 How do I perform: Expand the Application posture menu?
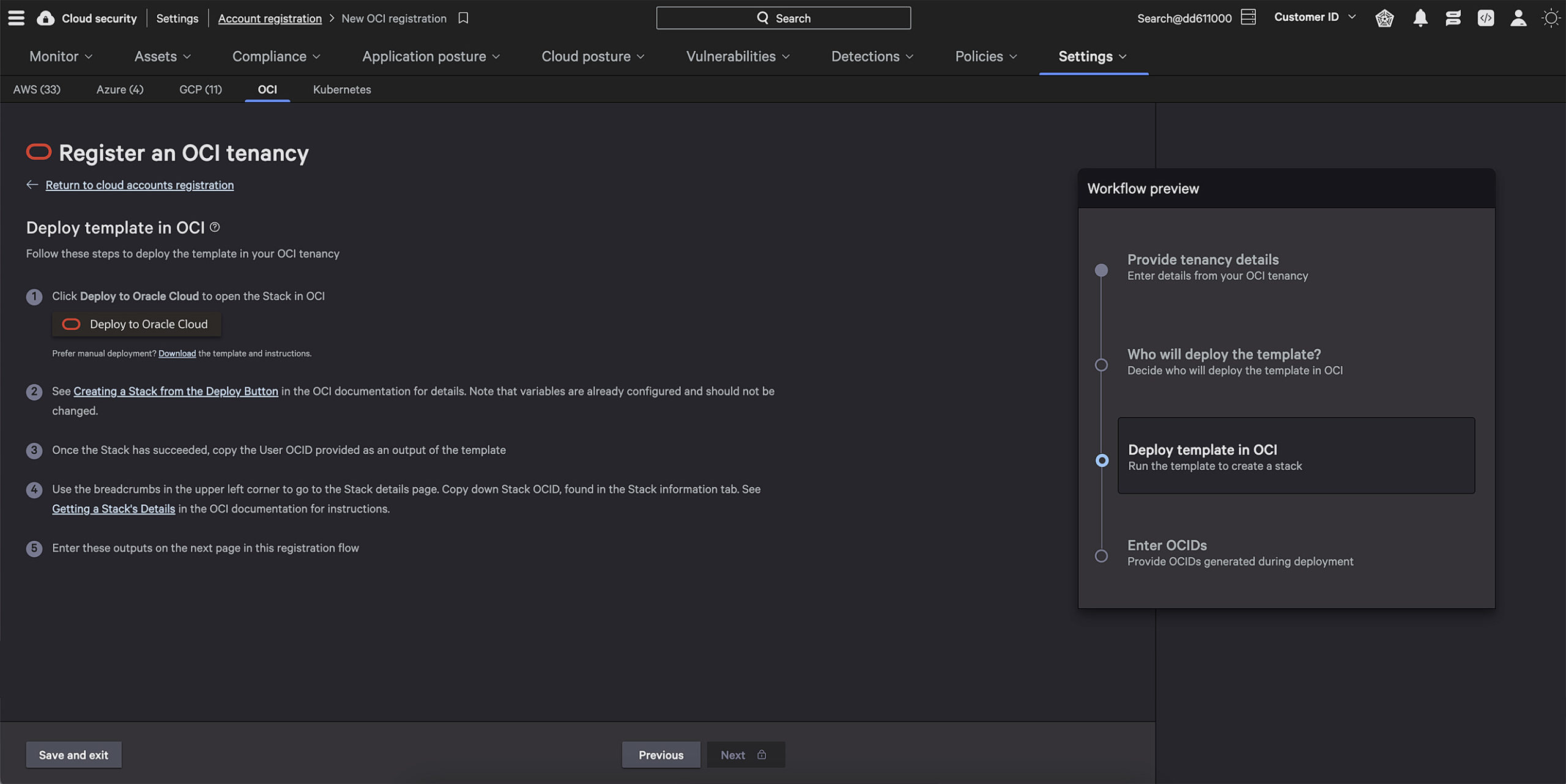(x=431, y=56)
